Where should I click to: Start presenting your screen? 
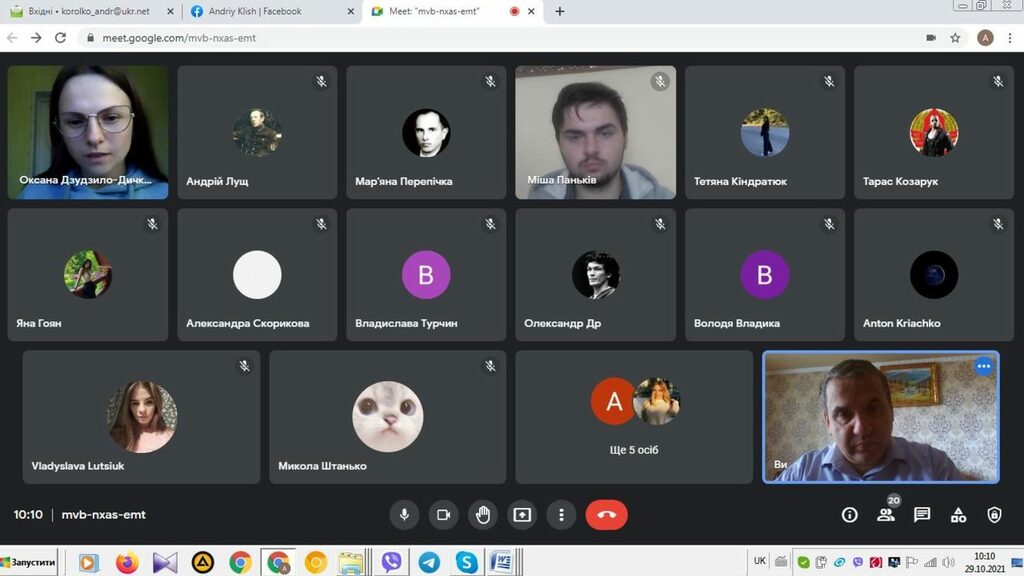[x=522, y=515]
